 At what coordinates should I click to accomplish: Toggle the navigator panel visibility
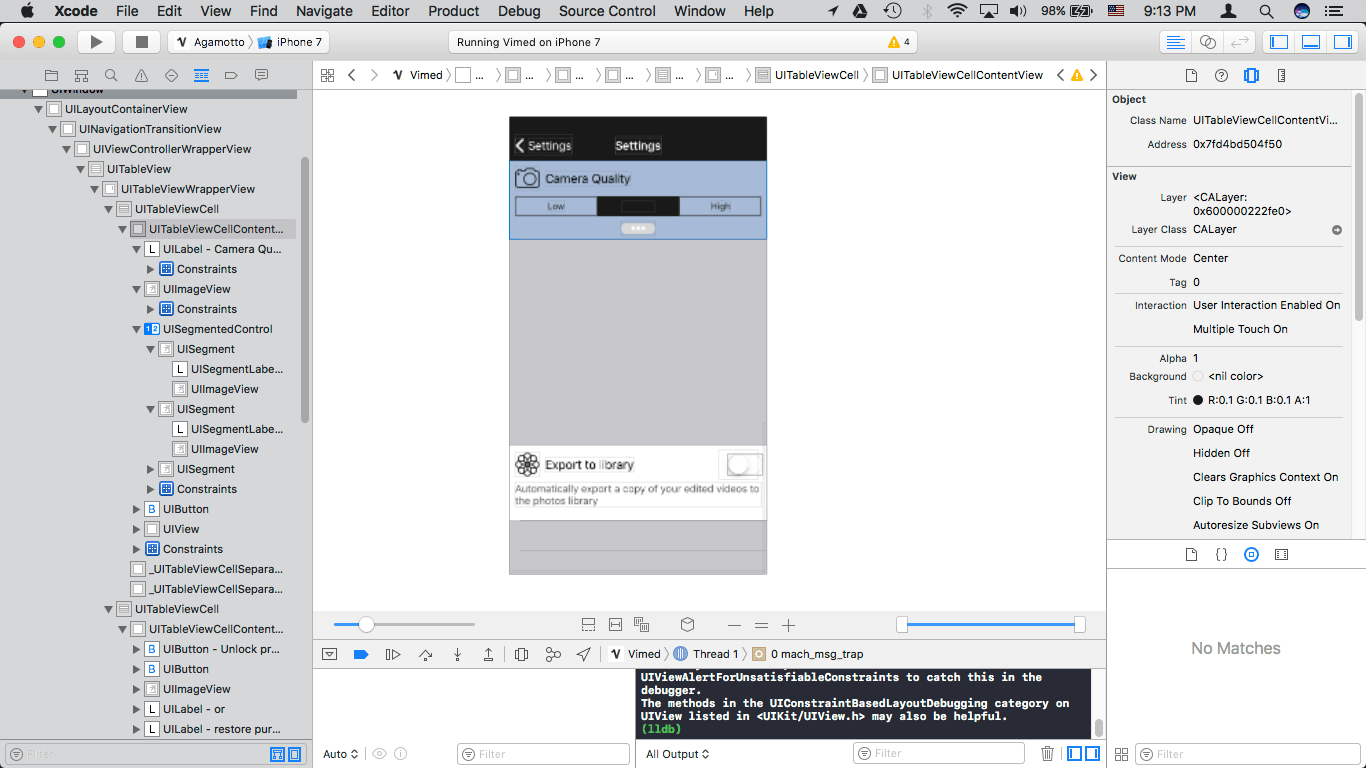pyautogui.click(x=1278, y=42)
